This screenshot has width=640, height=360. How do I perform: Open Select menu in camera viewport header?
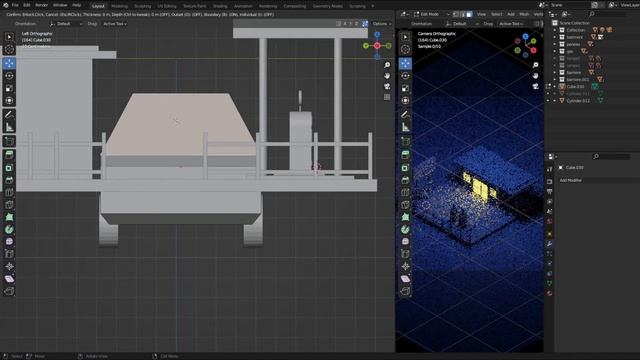pos(497,14)
